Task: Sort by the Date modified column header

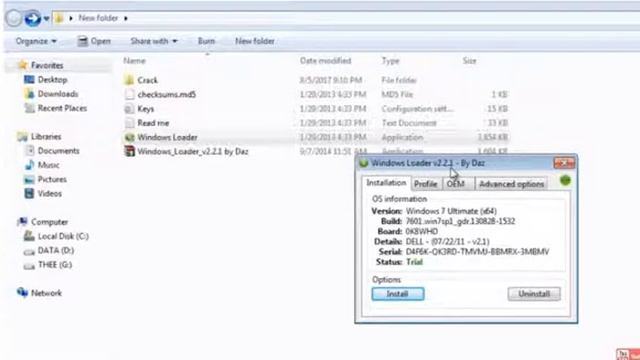Action: point(325,61)
